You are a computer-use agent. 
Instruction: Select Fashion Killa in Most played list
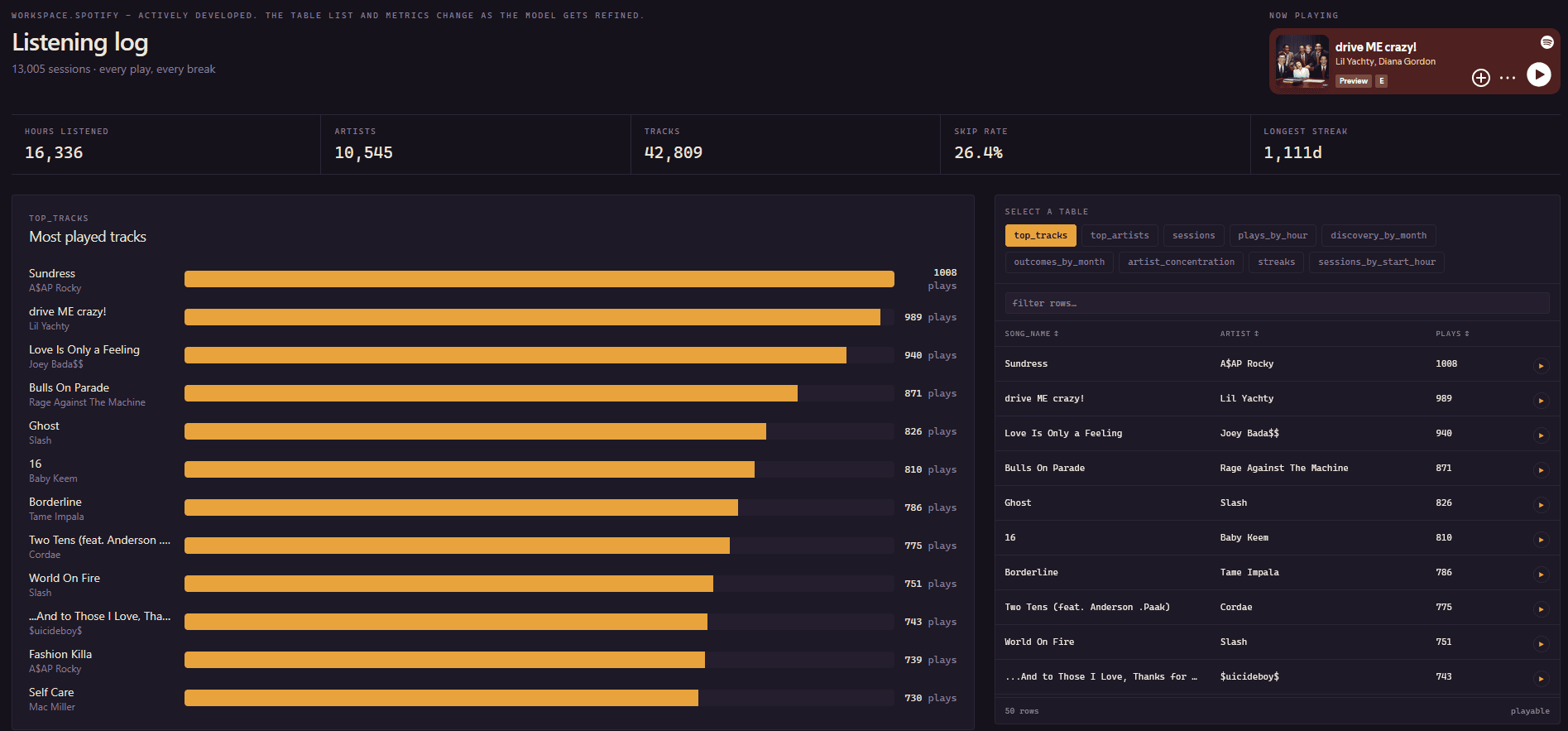point(60,655)
